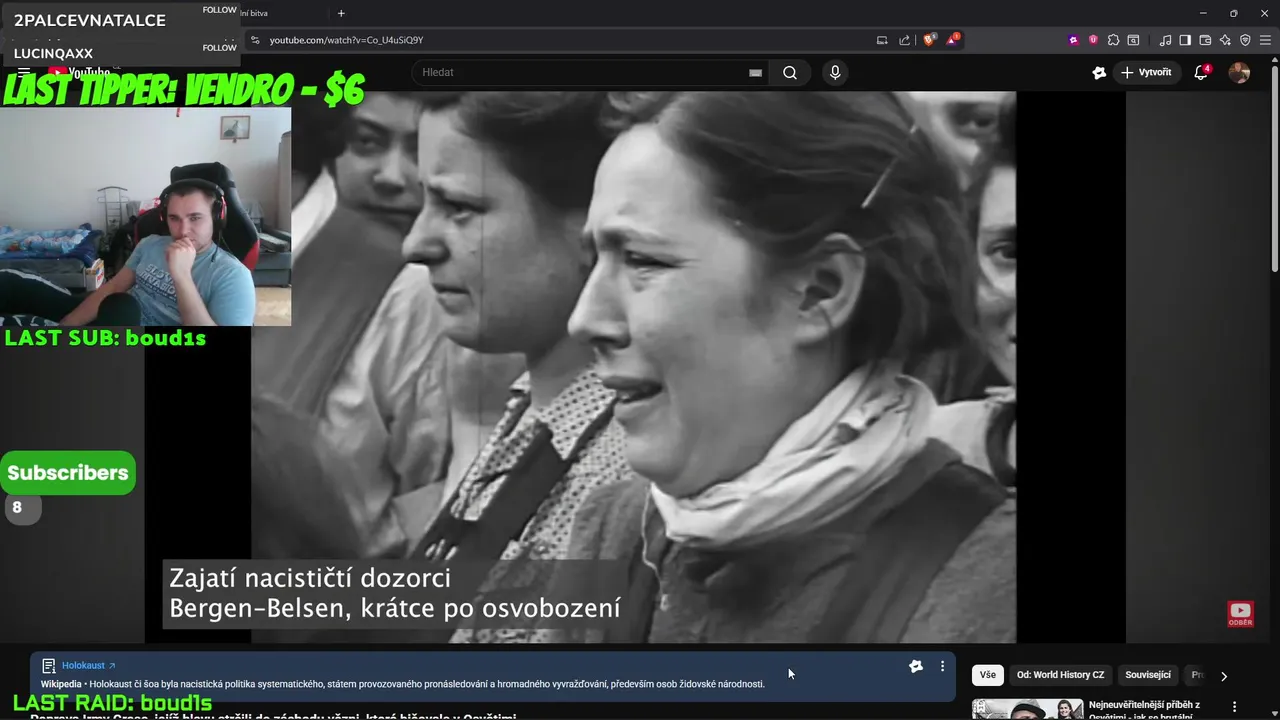Click the youtube.com address bar URL

click(346, 40)
